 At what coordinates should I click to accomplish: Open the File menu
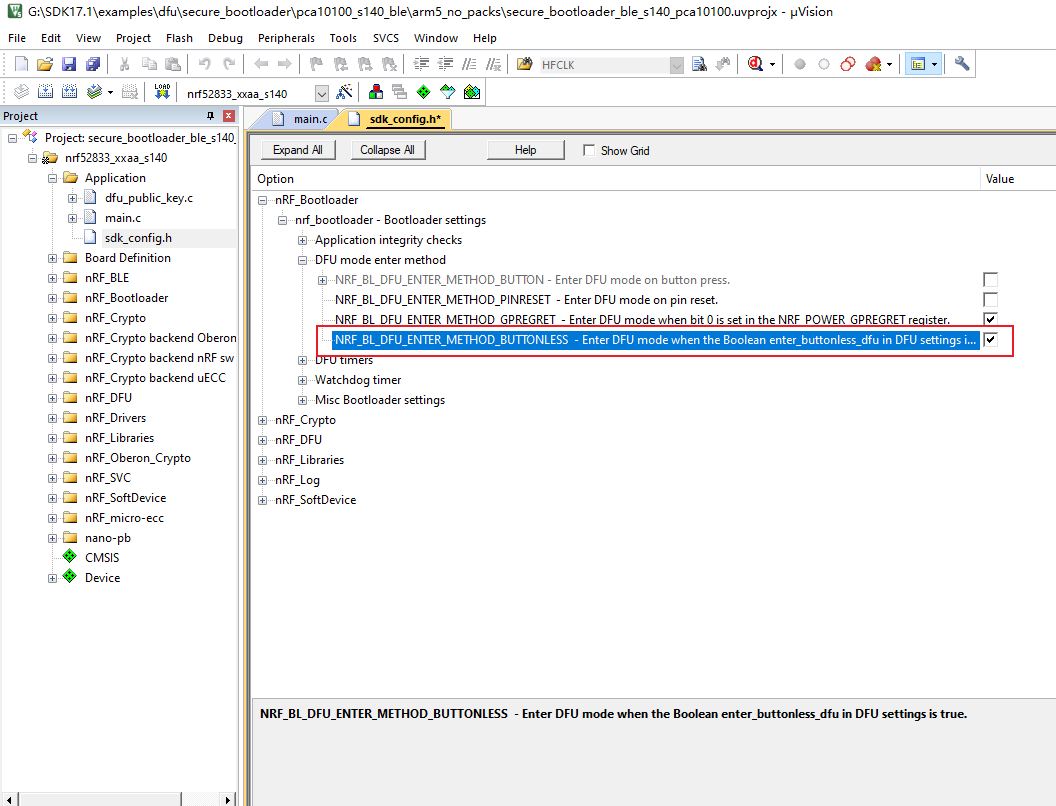click(17, 38)
